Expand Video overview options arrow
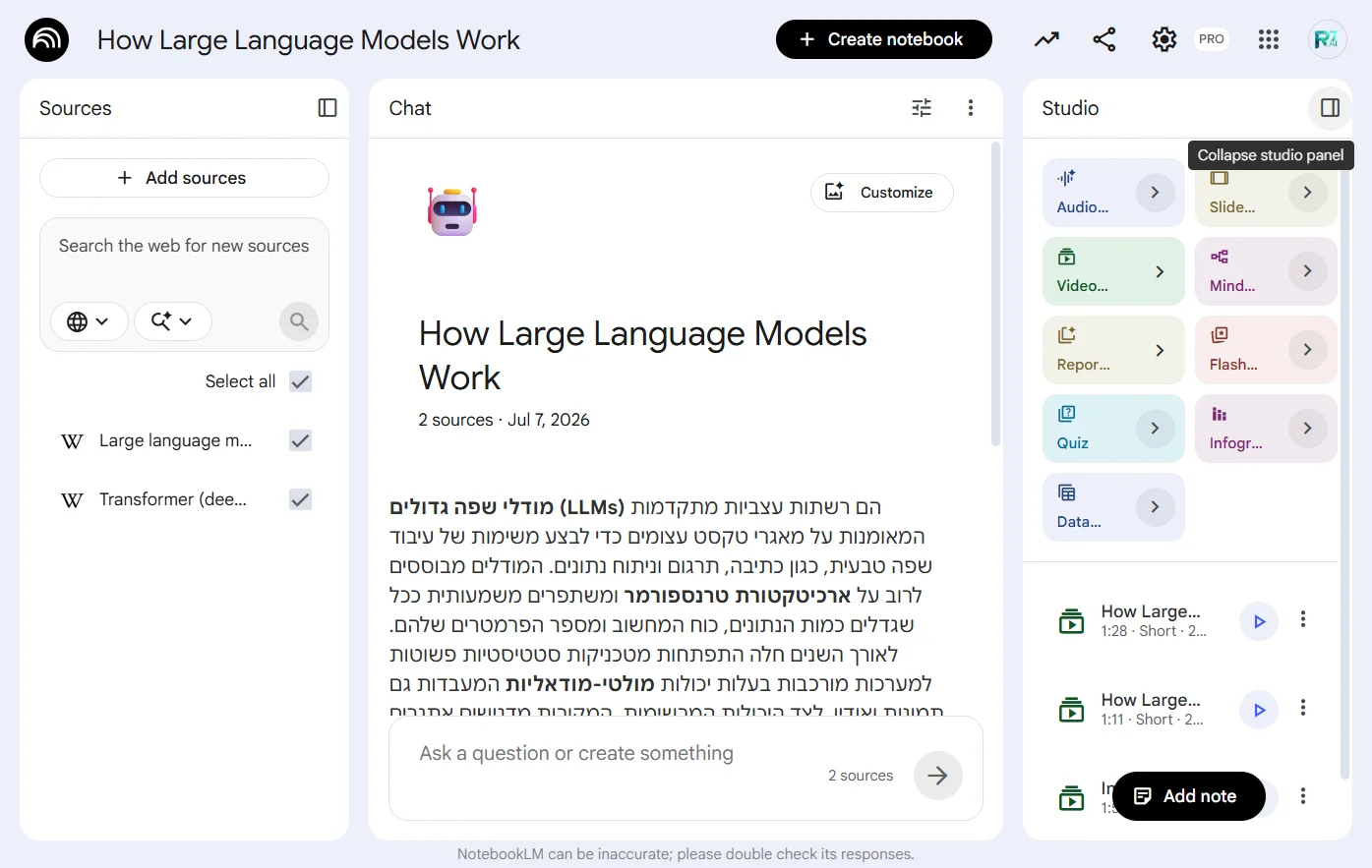Screen dimensions: 1372x868 pyautogui.click(x=1160, y=271)
